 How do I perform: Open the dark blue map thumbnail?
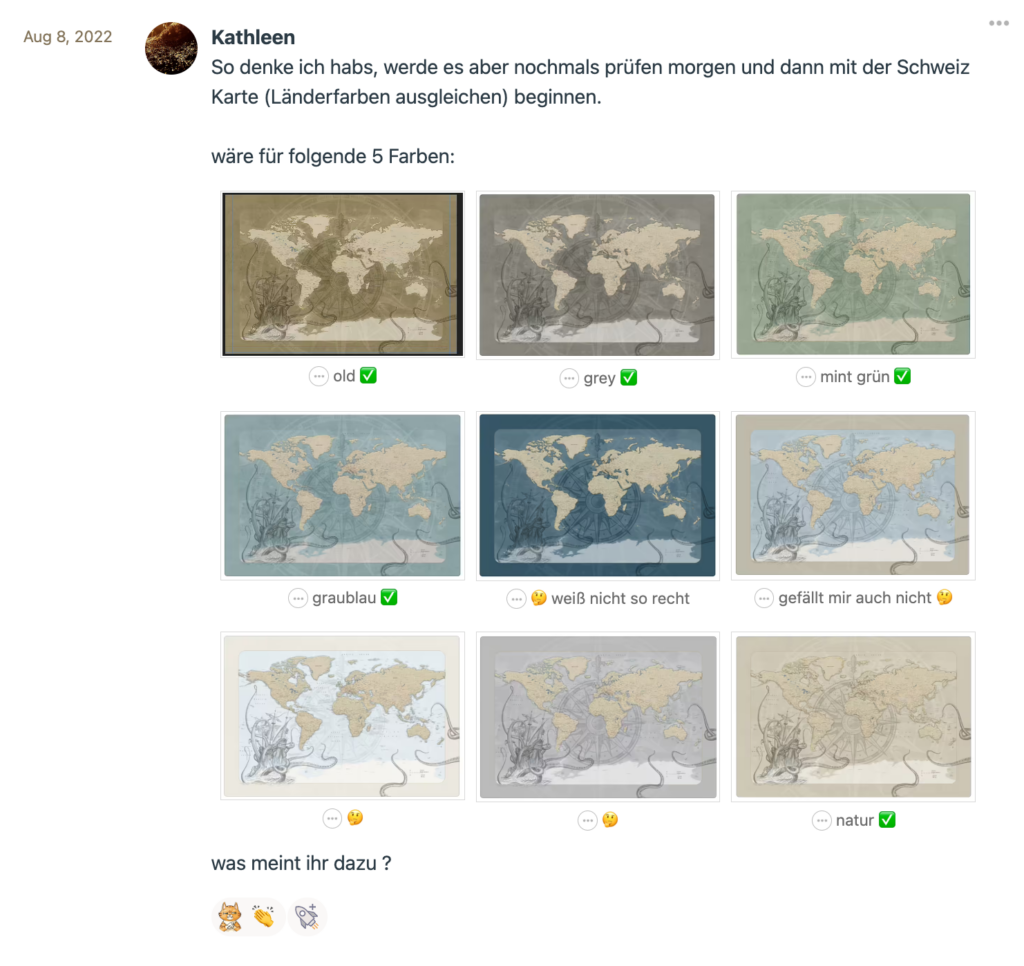(x=598, y=496)
